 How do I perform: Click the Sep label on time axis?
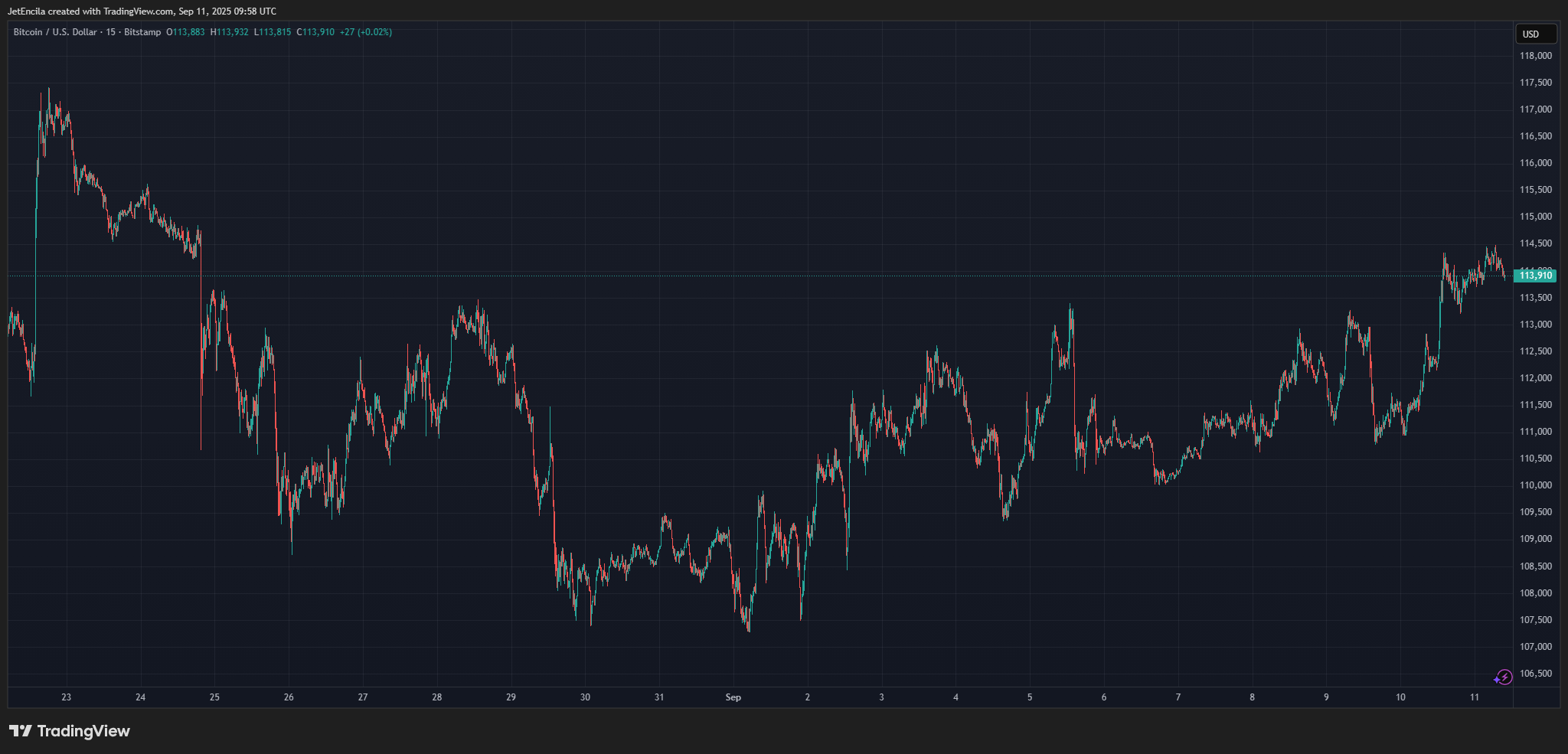(x=733, y=697)
